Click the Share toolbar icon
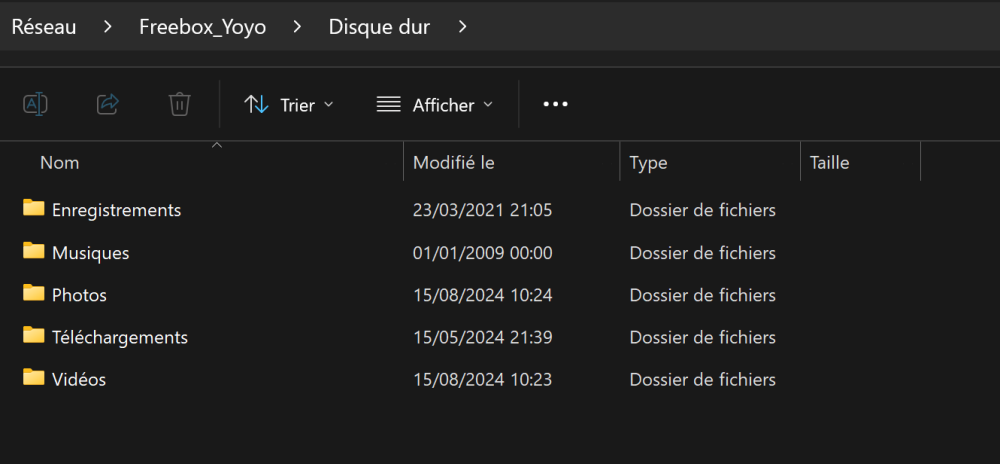 pos(108,104)
